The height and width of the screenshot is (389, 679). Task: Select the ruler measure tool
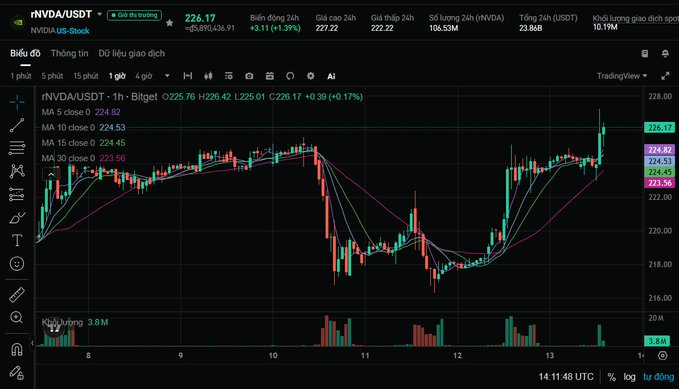coord(17,295)
